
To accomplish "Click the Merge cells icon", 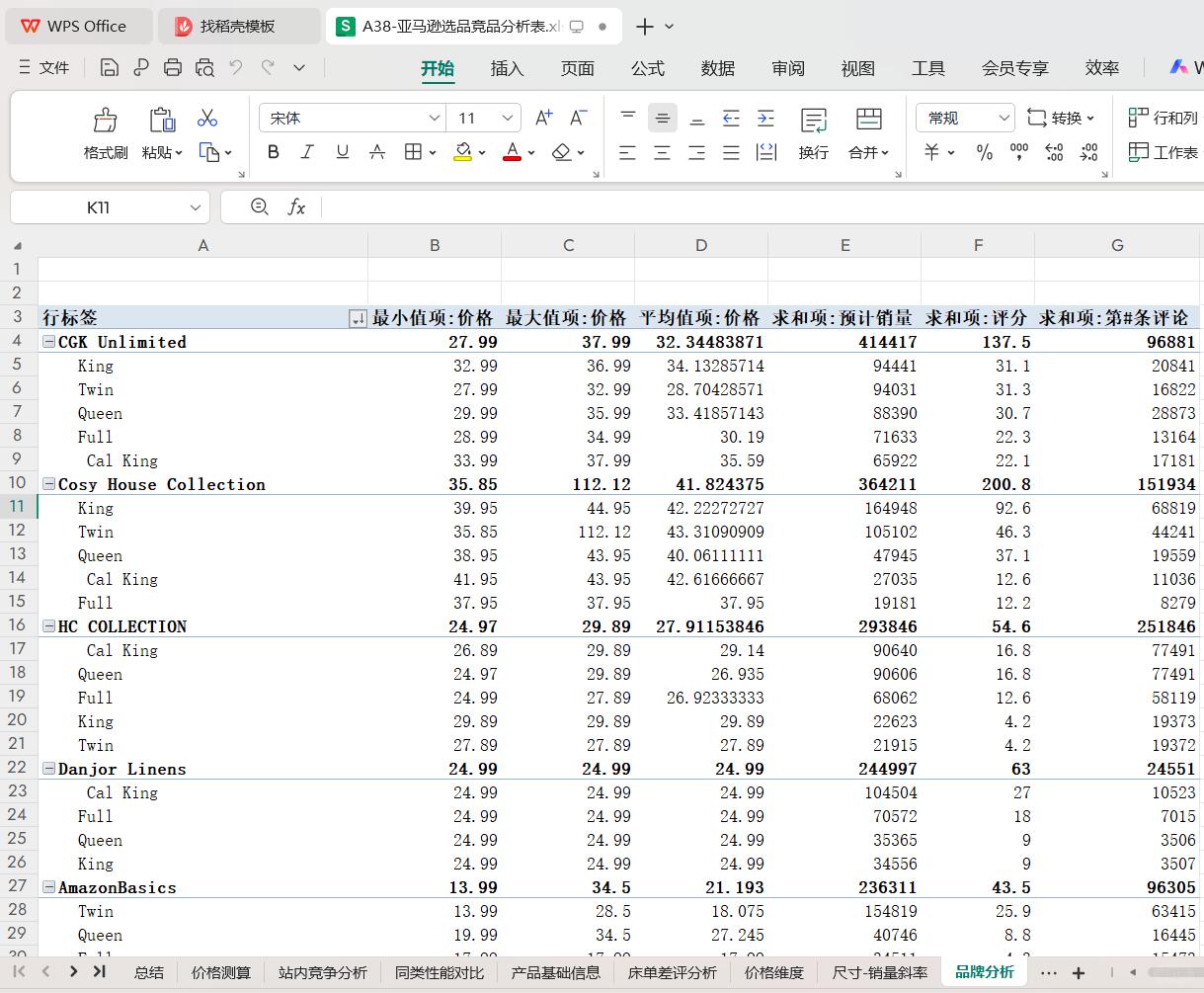I will click(869, 120).
